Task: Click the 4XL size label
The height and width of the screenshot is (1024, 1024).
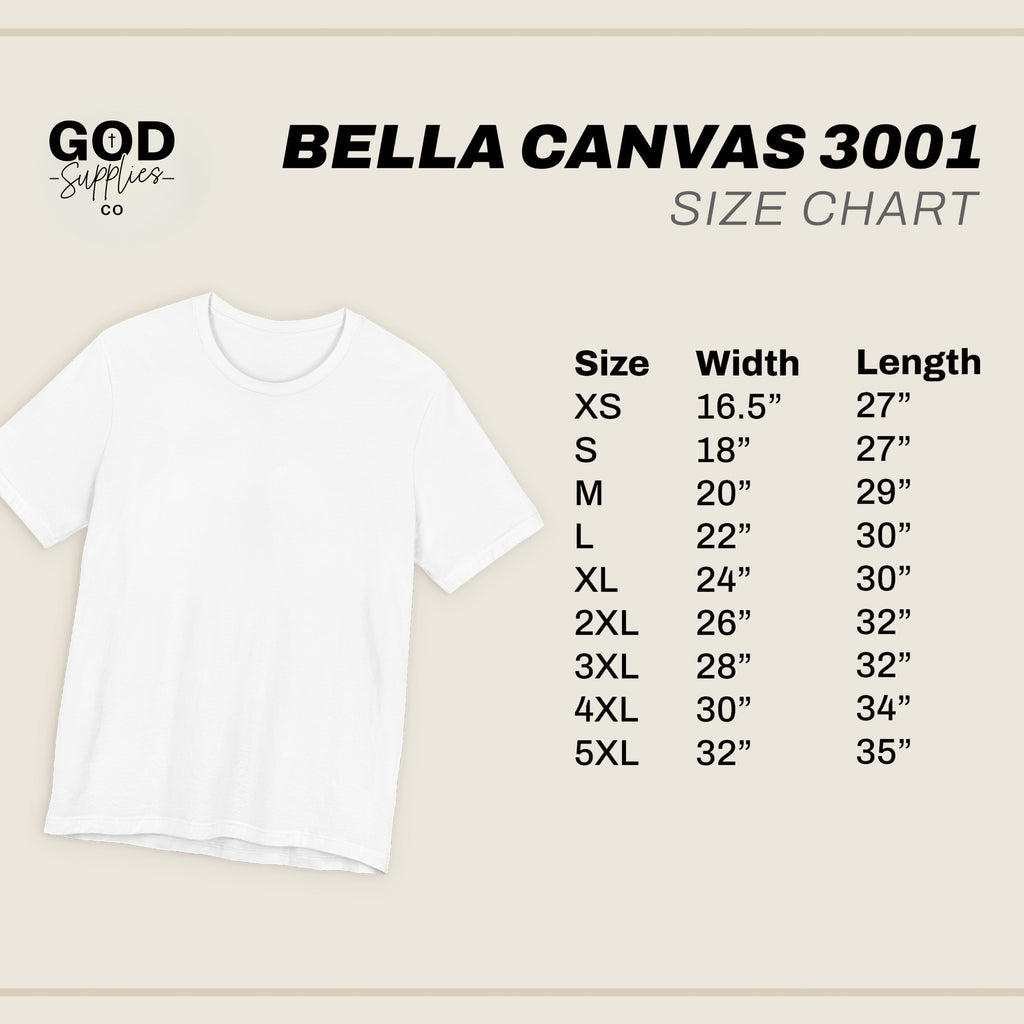Action: 606,710
